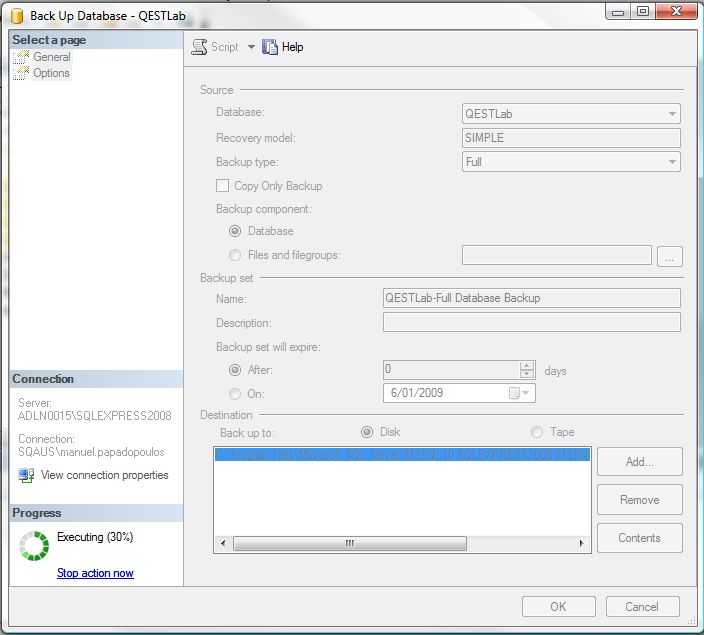The image size is (704, 635).
Task: Select the Options page icon
Action: [22, 73]
